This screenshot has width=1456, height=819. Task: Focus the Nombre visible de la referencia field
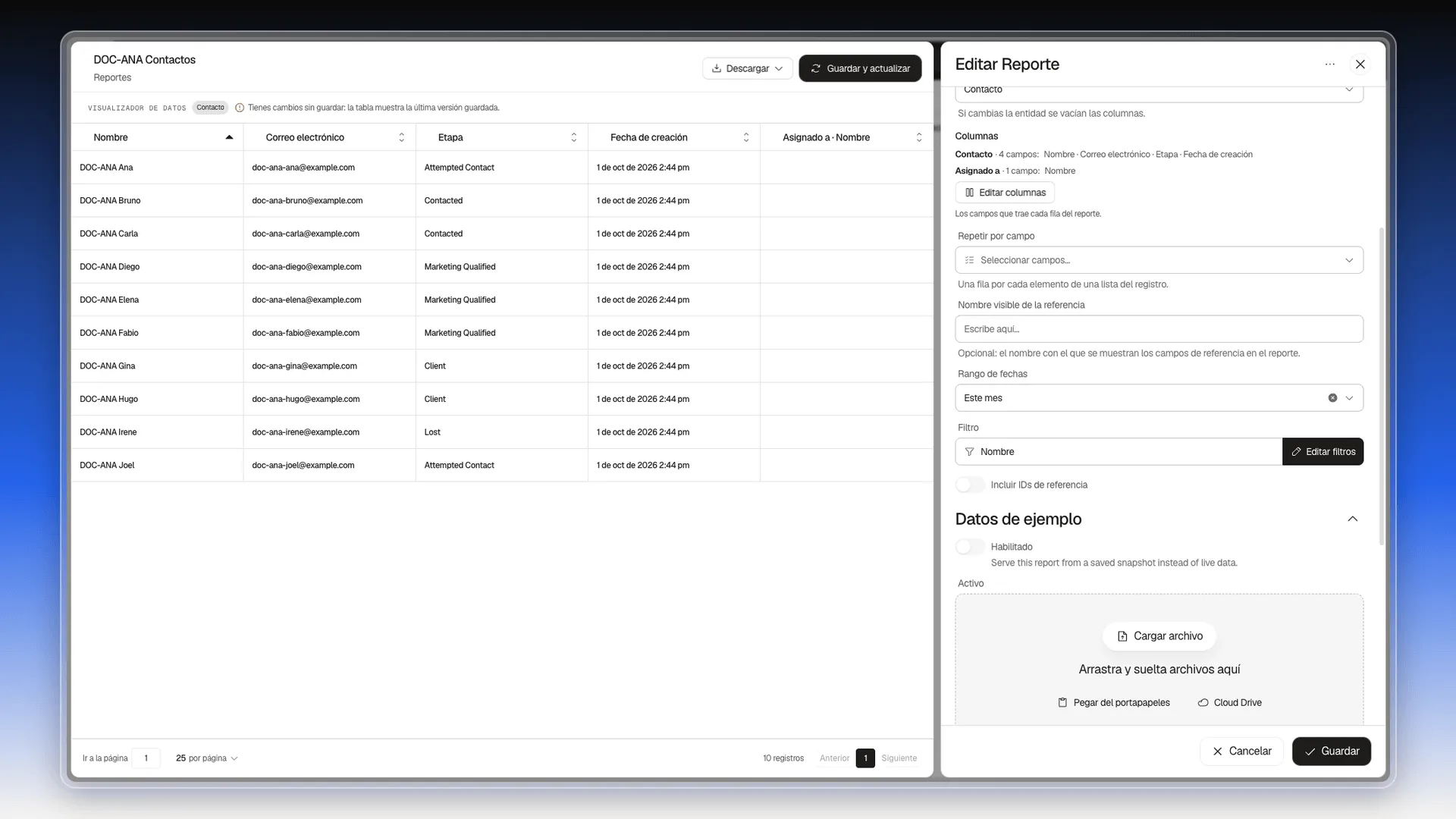(x=1159, y=329)
